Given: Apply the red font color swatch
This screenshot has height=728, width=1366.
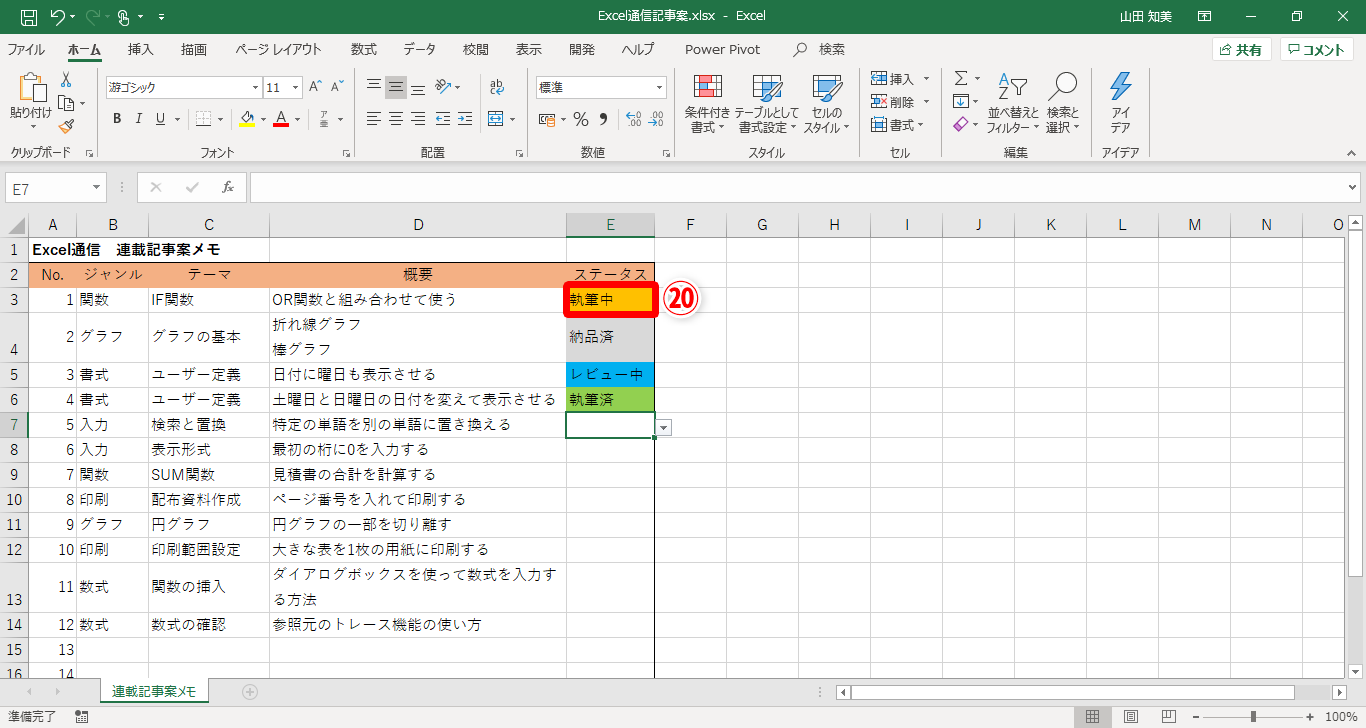Looking at the screenshot, I should coord(282,119).
